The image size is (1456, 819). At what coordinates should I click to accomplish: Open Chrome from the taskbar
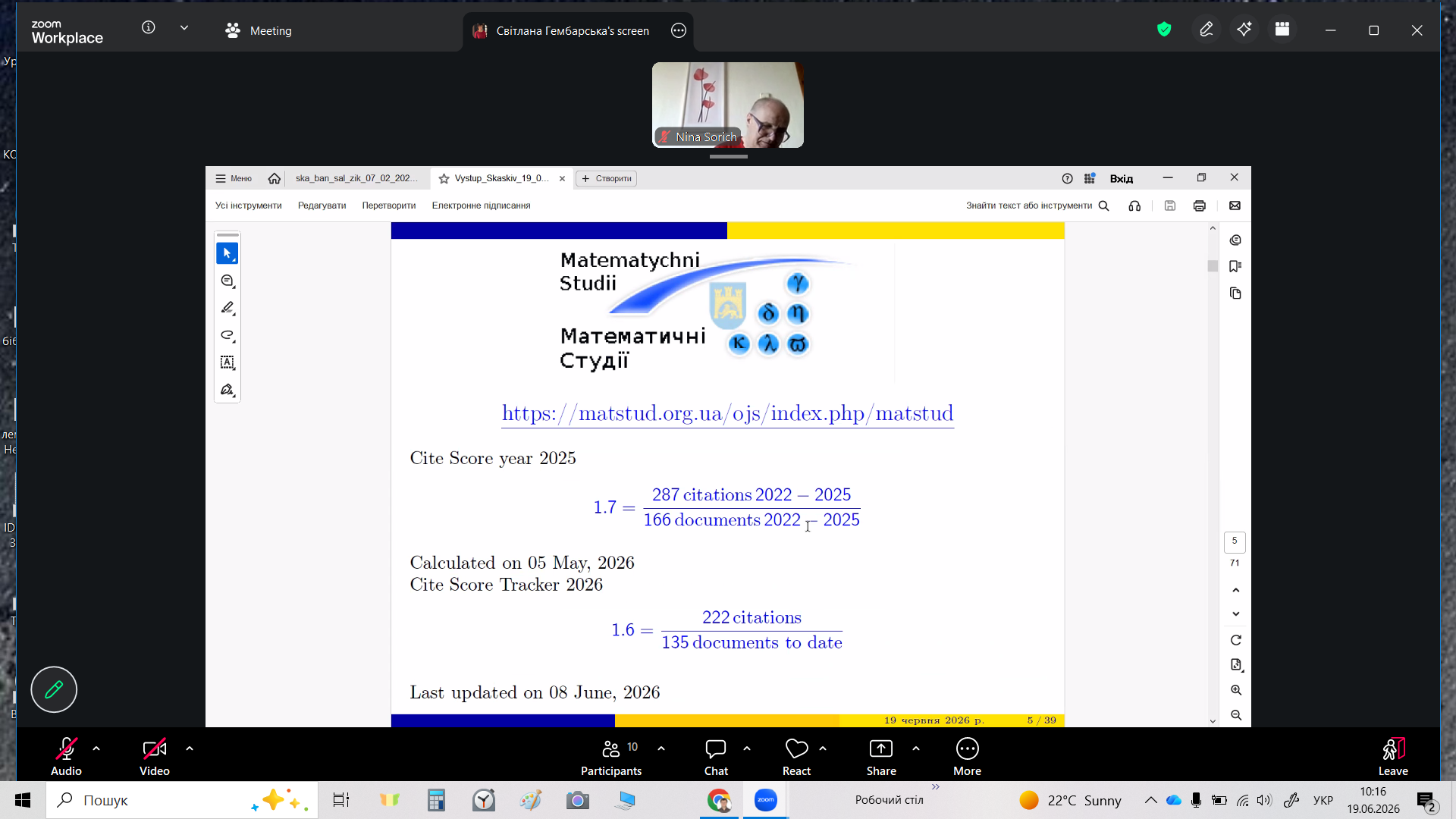click(719, 800)
